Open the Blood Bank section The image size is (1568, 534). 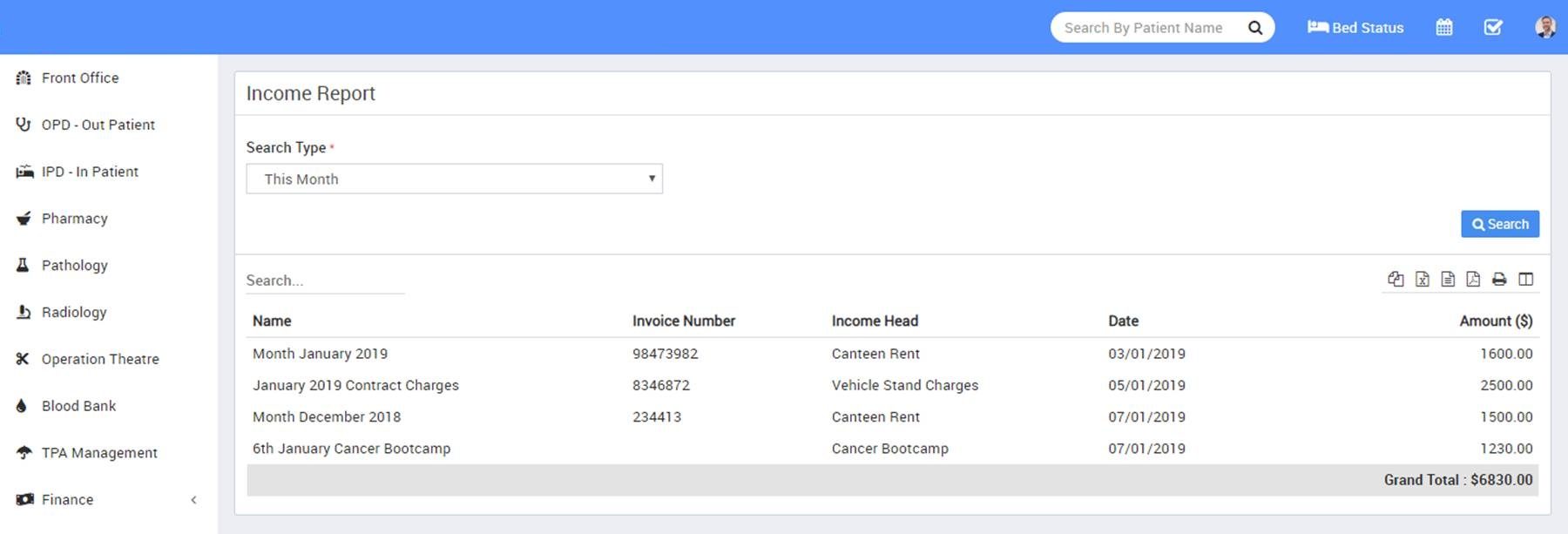coord(78,406)
